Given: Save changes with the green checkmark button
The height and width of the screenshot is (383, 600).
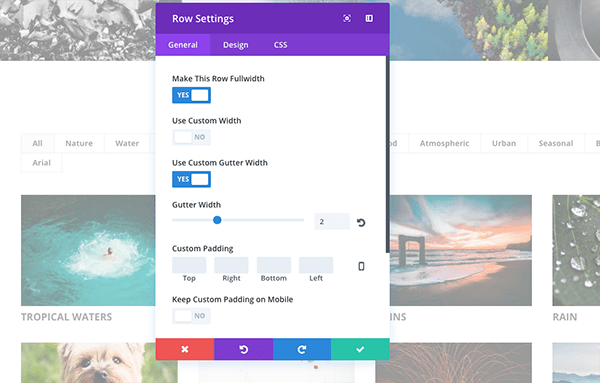Looking at the screenshot, I should (x=360, y=349).
